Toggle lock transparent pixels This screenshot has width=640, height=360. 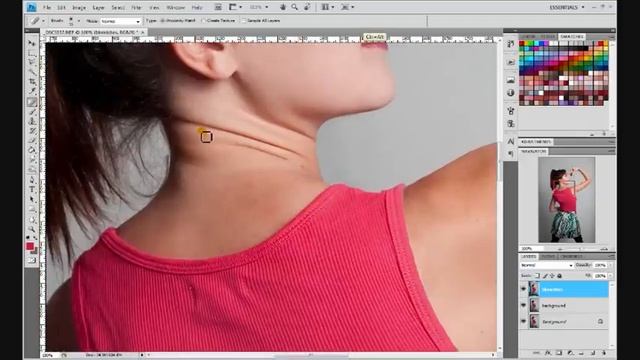(x=538, y=276)
